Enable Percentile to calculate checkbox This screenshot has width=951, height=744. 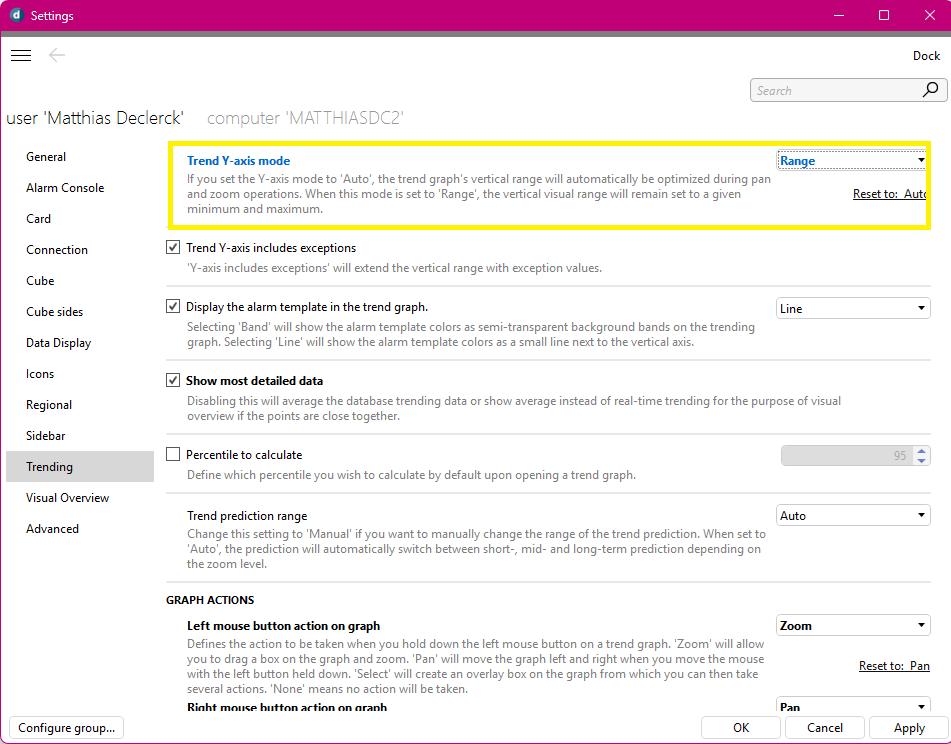tap(173, 455)
